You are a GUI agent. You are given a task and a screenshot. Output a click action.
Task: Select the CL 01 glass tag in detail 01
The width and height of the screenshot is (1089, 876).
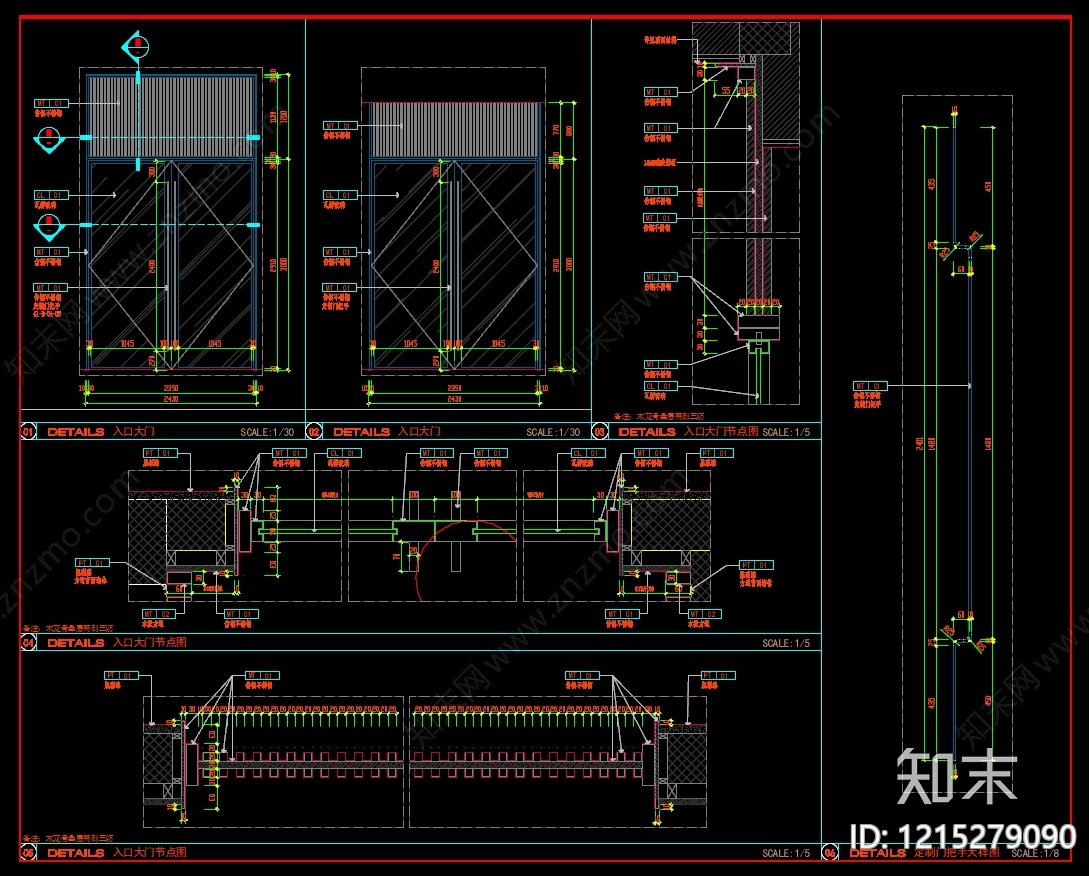[x=51, y=195]
